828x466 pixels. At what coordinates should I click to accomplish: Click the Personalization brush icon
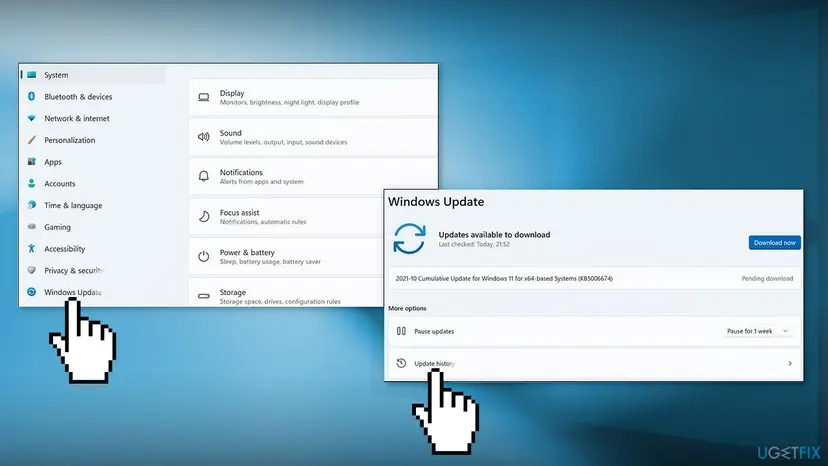[32, 140]
